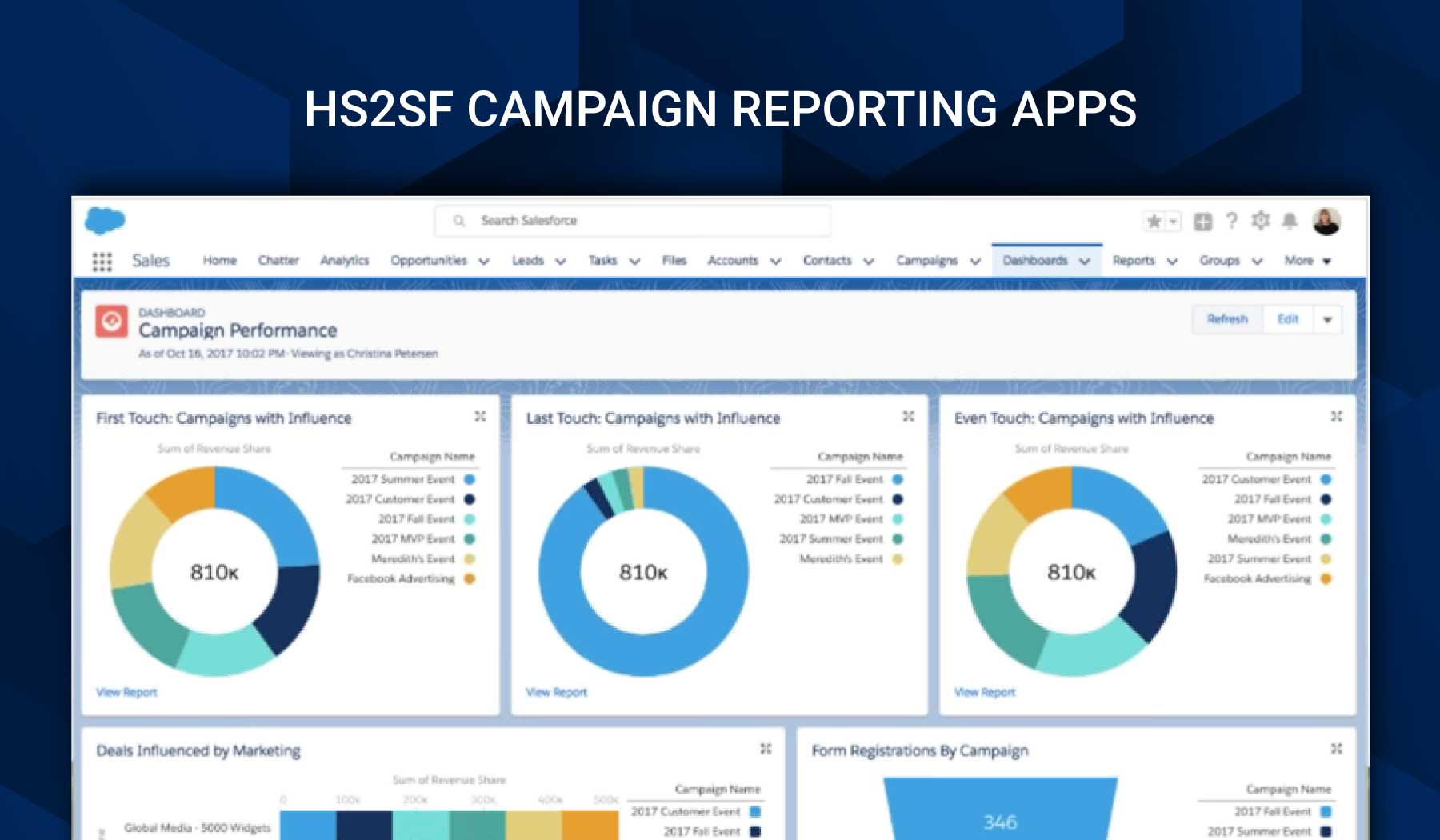Open the notifications bell
The height and width of the screenshot is (840, 1440).
(1290, 221)
